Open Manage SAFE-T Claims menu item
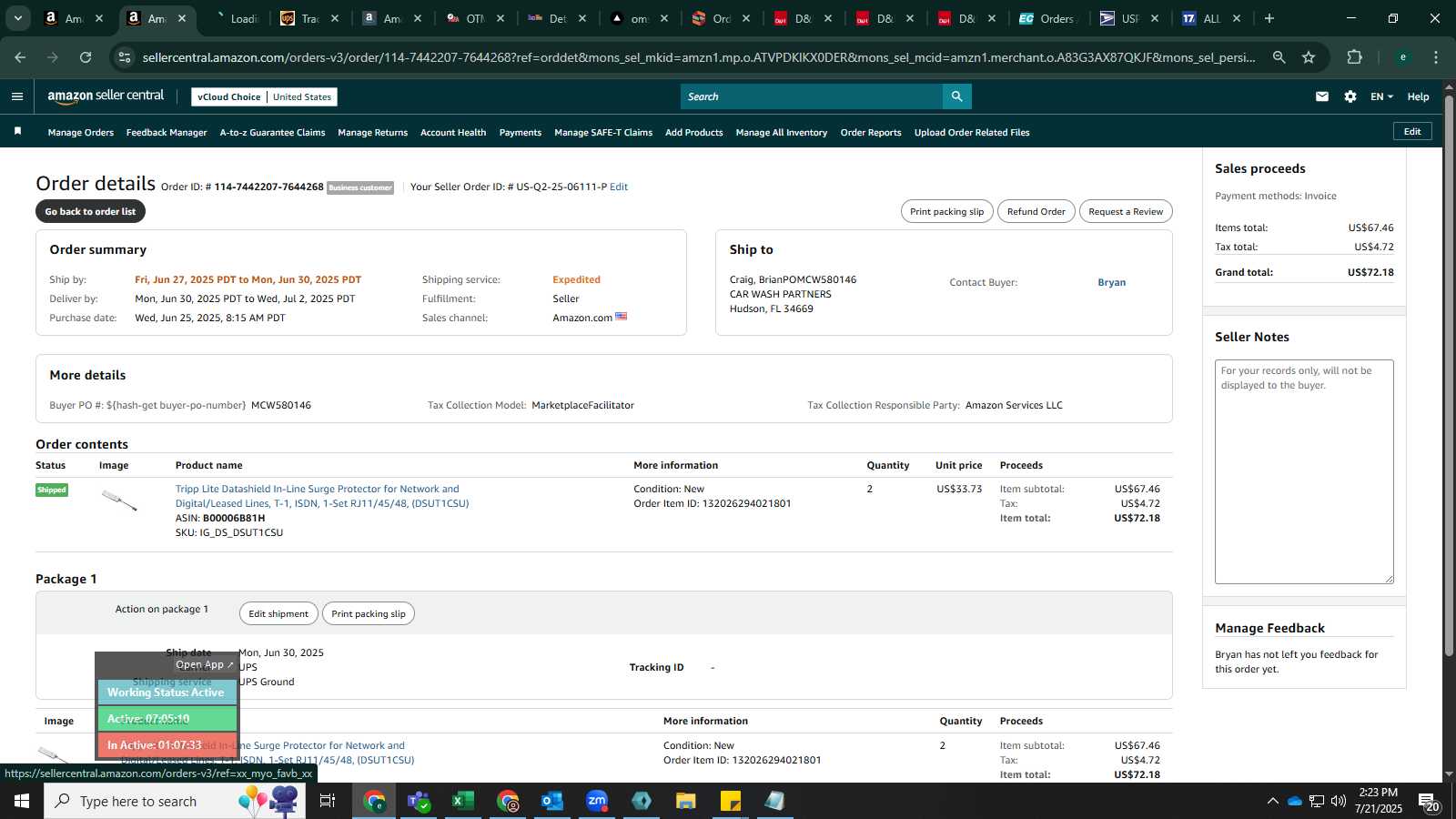This screenshot has width=1456, height=819. point(603,133)
